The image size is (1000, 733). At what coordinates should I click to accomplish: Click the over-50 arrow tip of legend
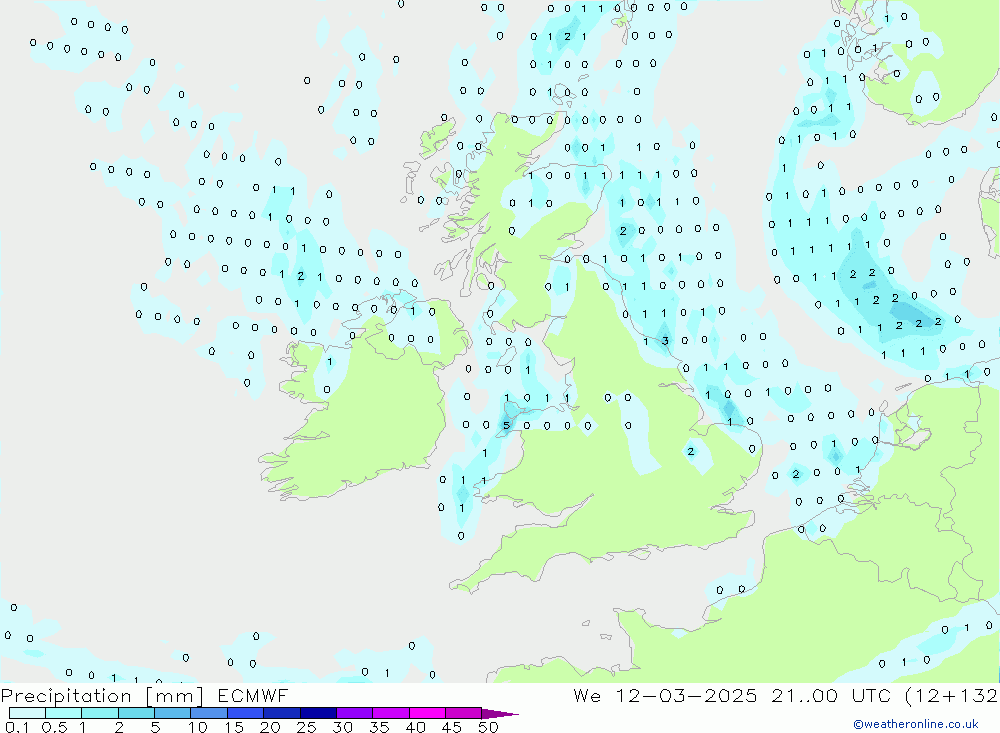click(500, 714)
